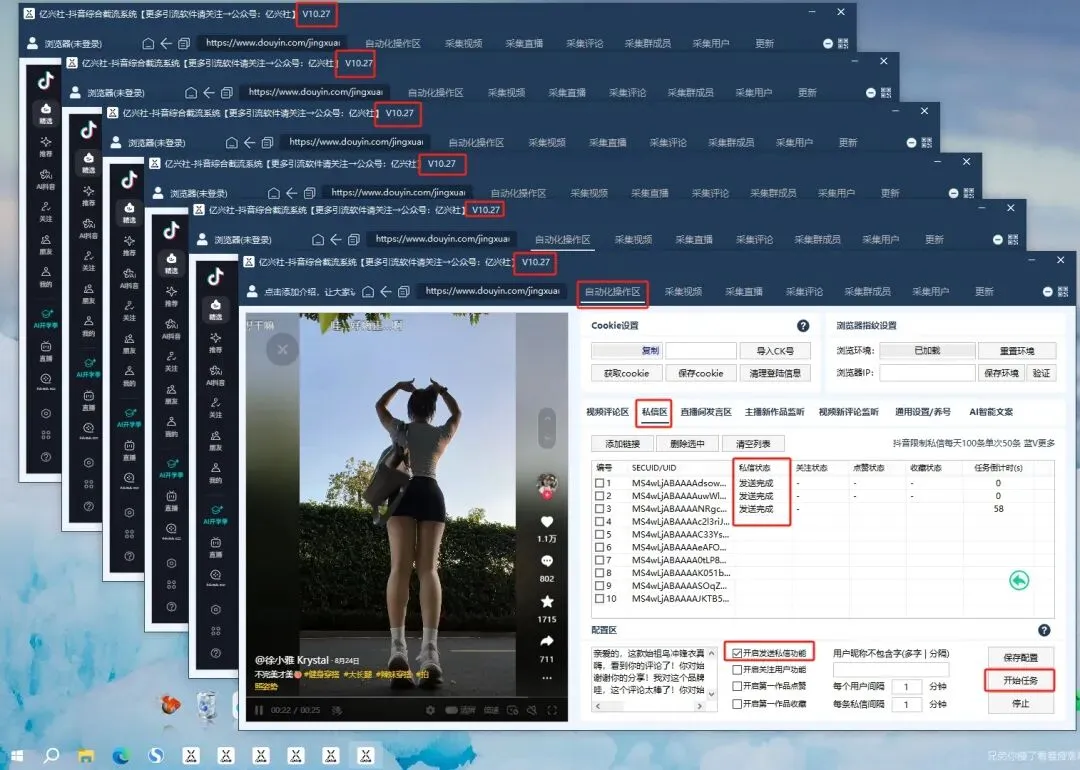
Task: Click the 获取cookie button
Action: pyautogui.click(x=625, y=372)
